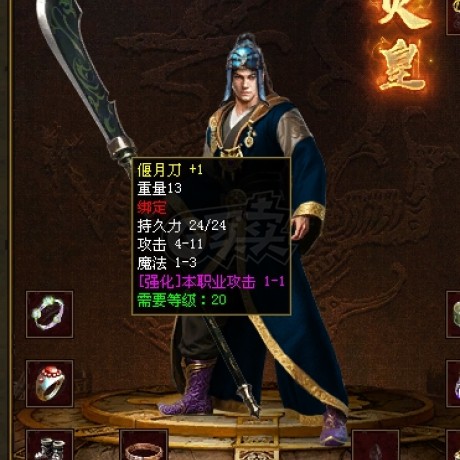Click the 攻击 4-11 attack stat line
Viewport: 460px width, 460px height.
[x=170, y=244]
